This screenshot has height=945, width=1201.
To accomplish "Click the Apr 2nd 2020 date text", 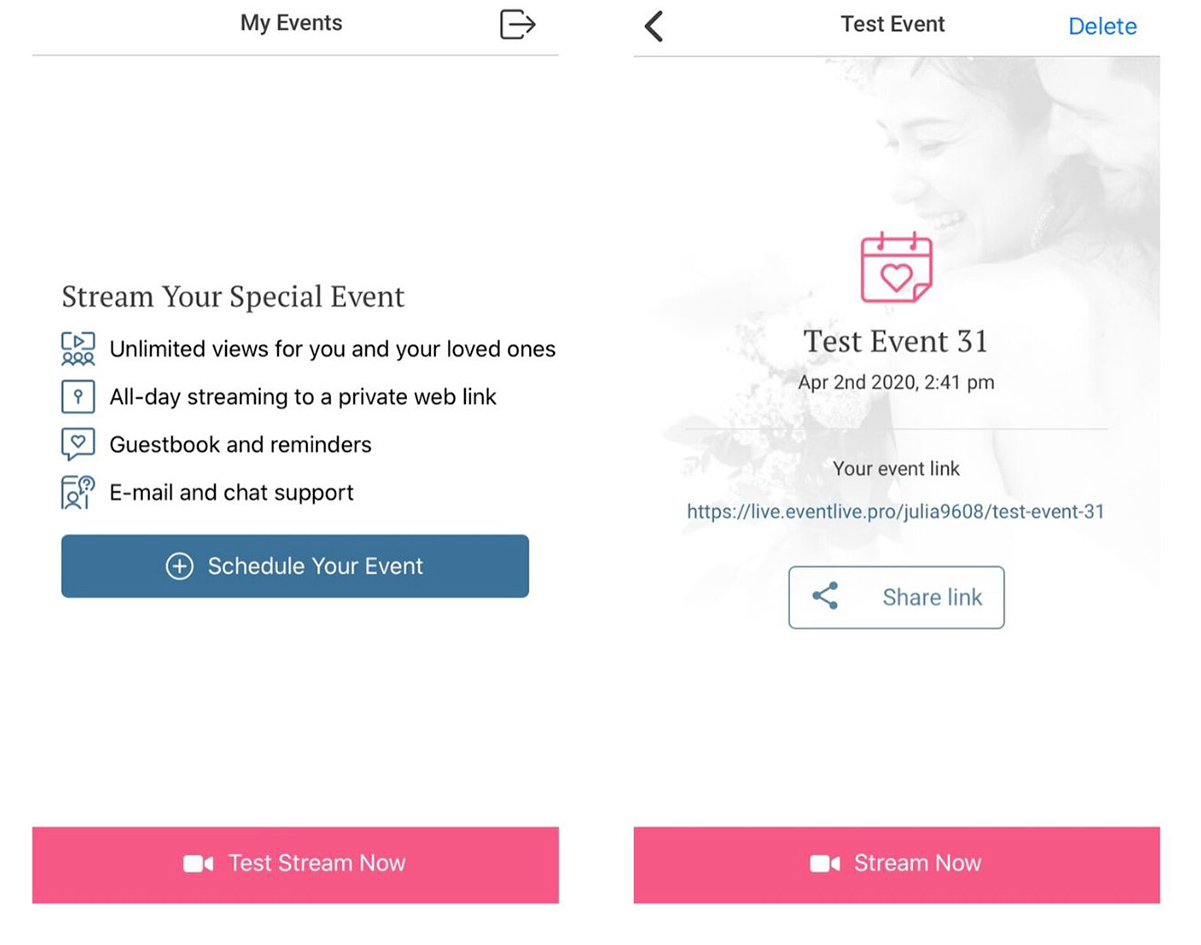I will point(896,383).
